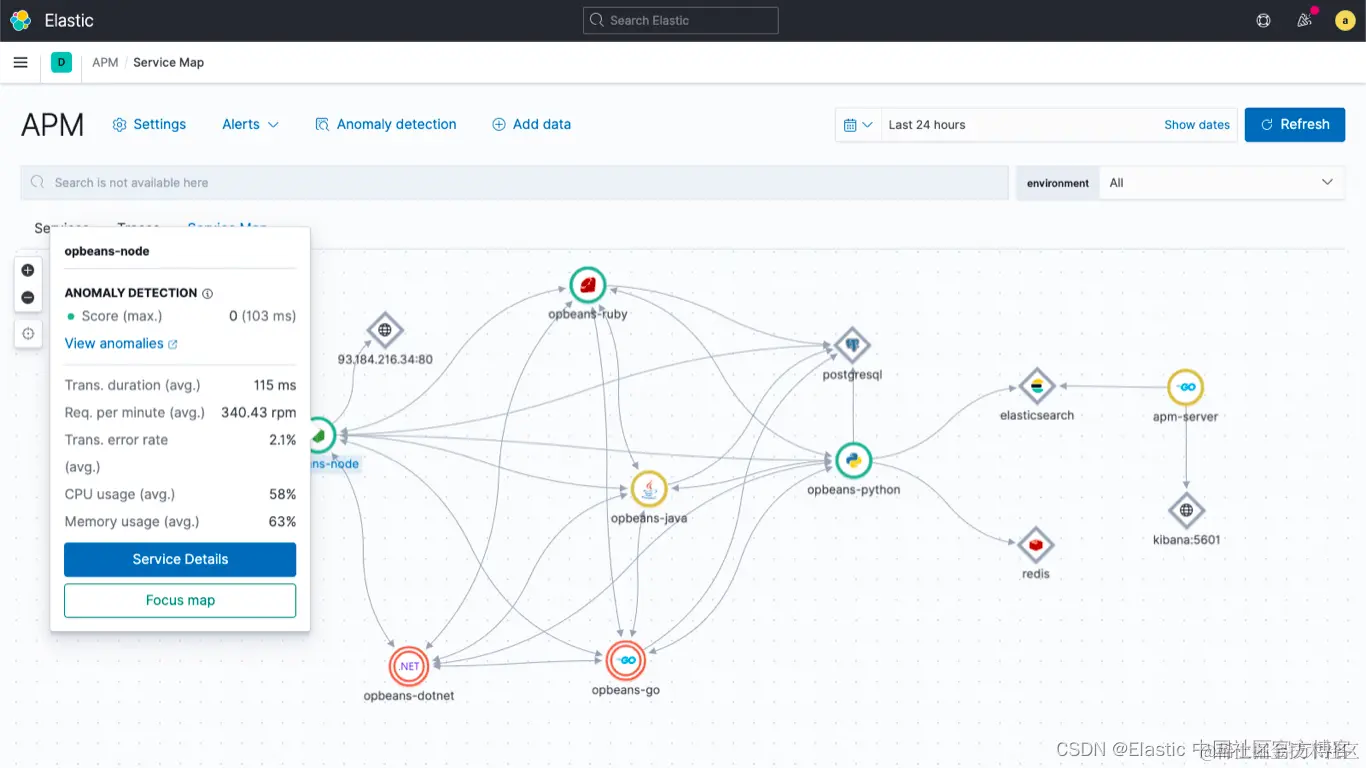1366x768 pixels.
Task: Select the opbeans-go node
Action: coord(626,660)
